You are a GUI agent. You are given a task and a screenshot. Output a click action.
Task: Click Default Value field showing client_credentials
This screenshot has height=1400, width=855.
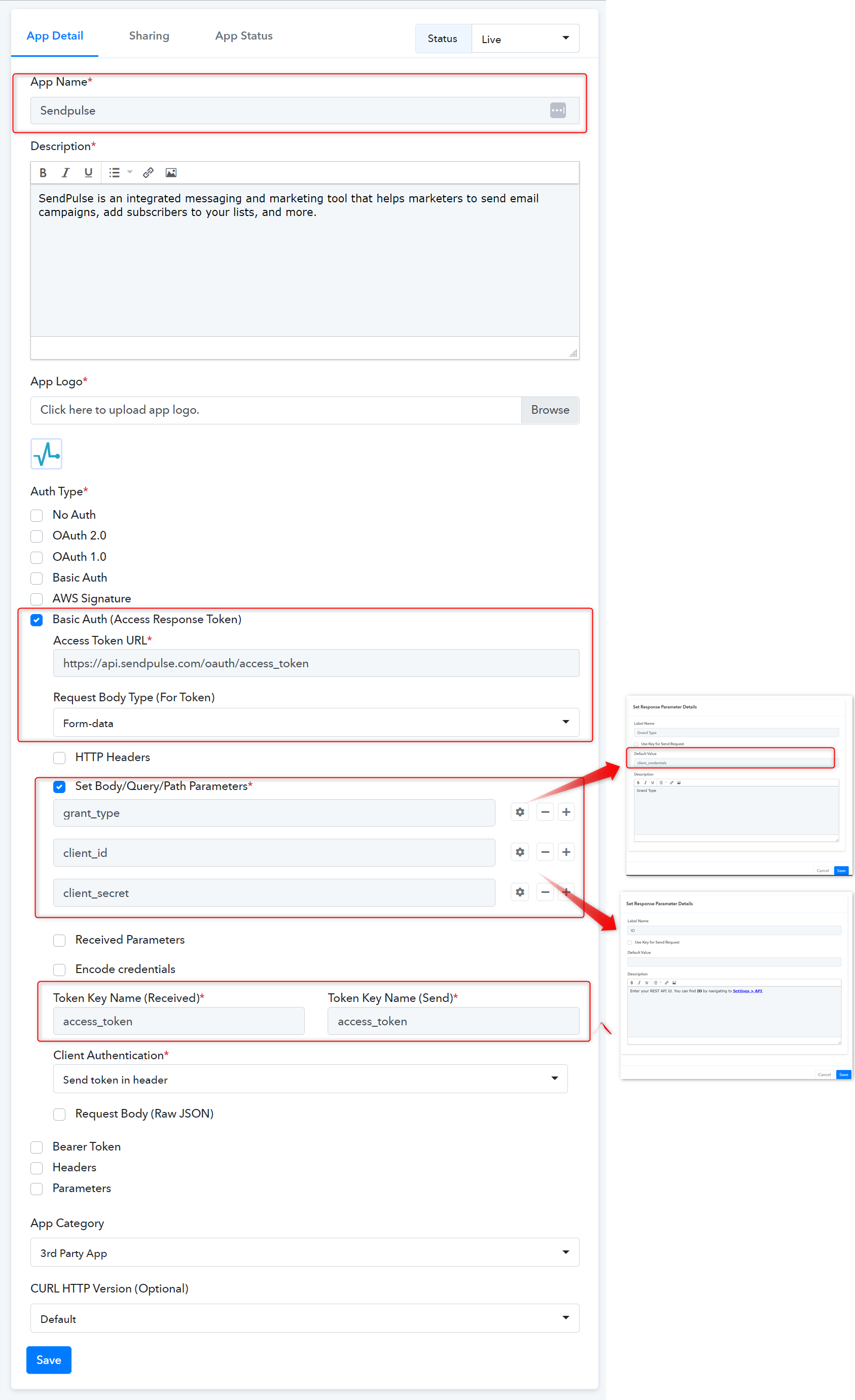[736, 763]
